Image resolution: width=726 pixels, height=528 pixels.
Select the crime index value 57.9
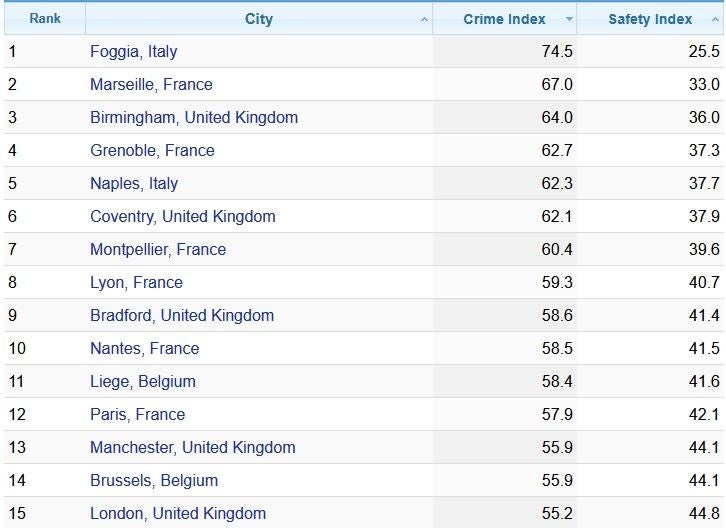pyautogui.click(x=557, y=415)
